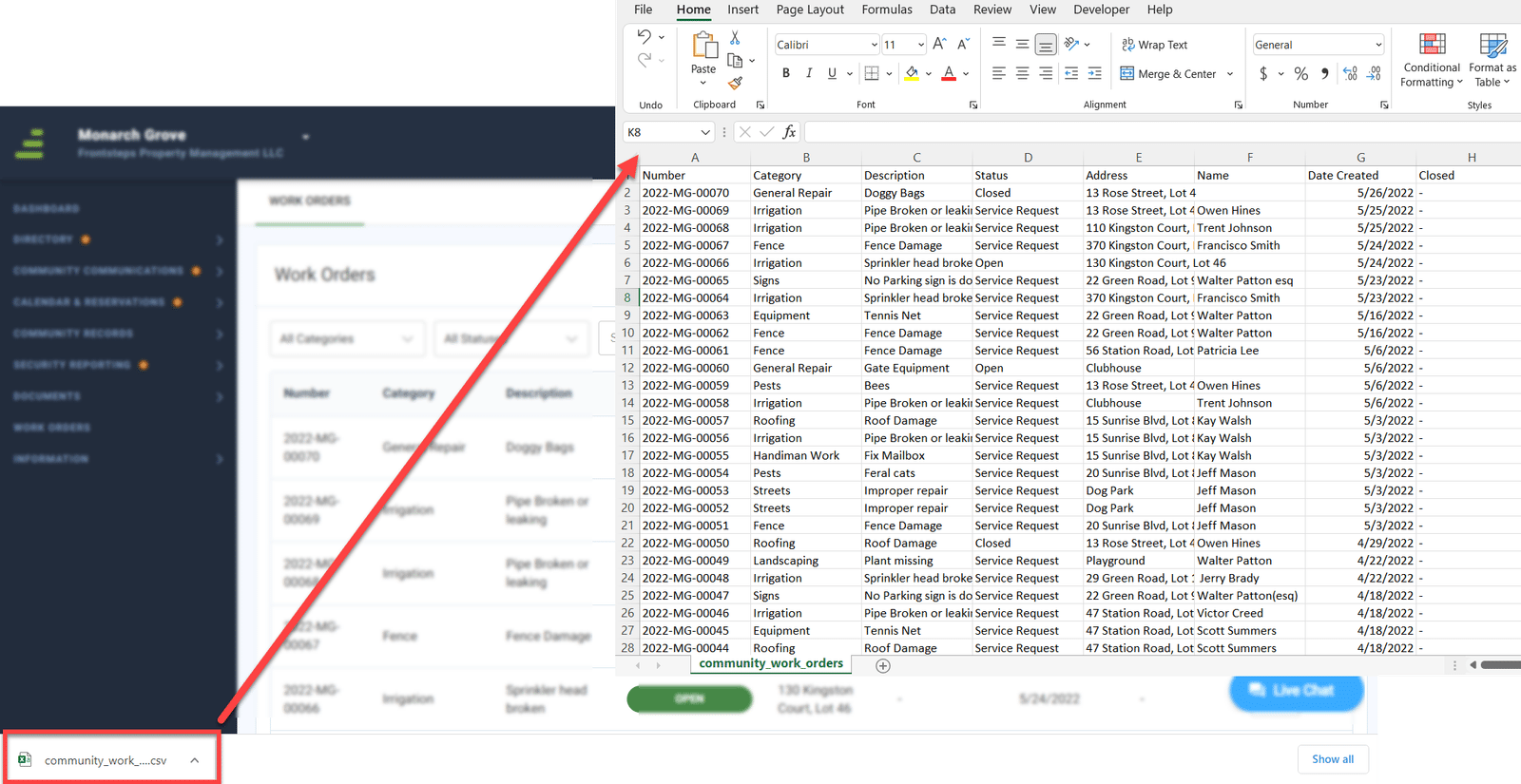
Task: Click the Increase Font Size icon
Action: 939,44
